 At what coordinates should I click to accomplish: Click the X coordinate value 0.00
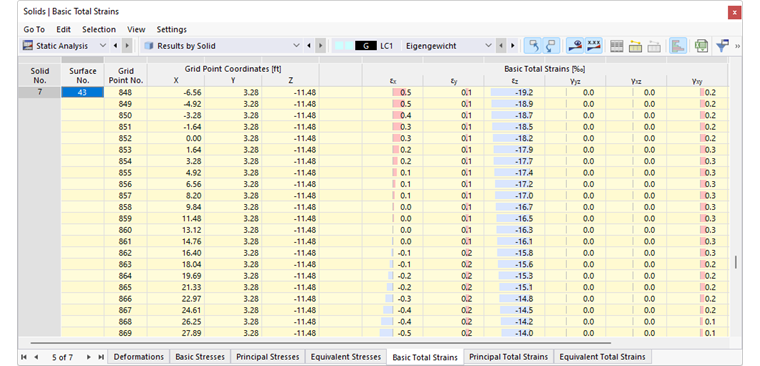point(175,138)
